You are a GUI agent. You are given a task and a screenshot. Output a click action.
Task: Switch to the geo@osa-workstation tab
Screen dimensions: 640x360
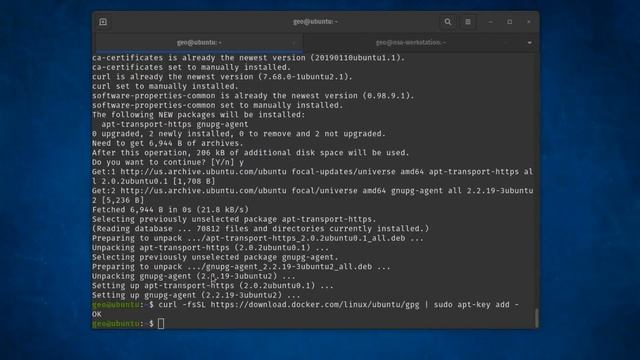tap(411, 42)
